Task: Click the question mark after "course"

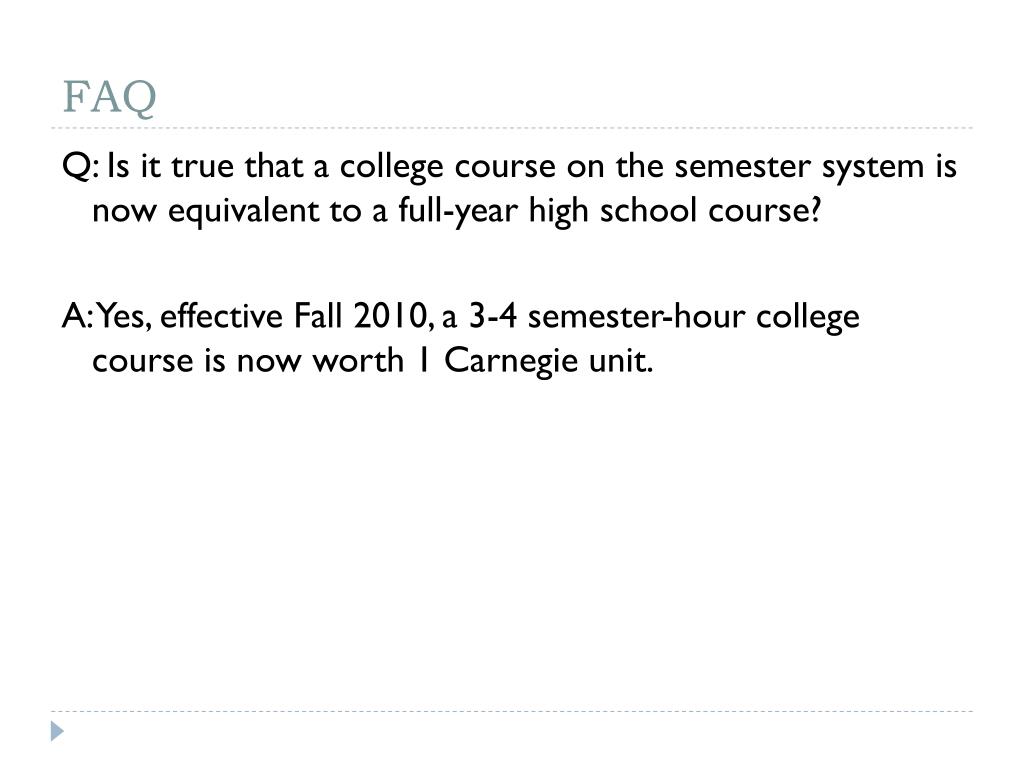Action: point(813,210)
